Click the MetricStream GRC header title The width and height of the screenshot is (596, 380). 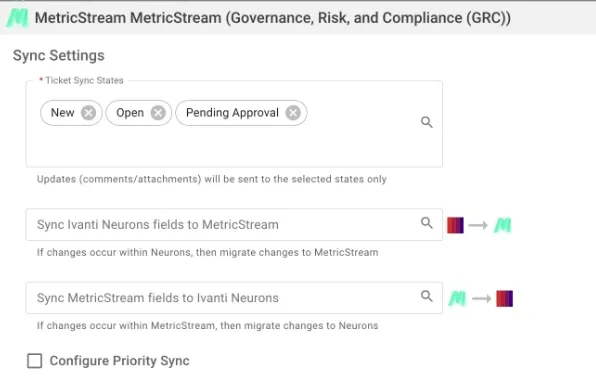tap(273, 18)
